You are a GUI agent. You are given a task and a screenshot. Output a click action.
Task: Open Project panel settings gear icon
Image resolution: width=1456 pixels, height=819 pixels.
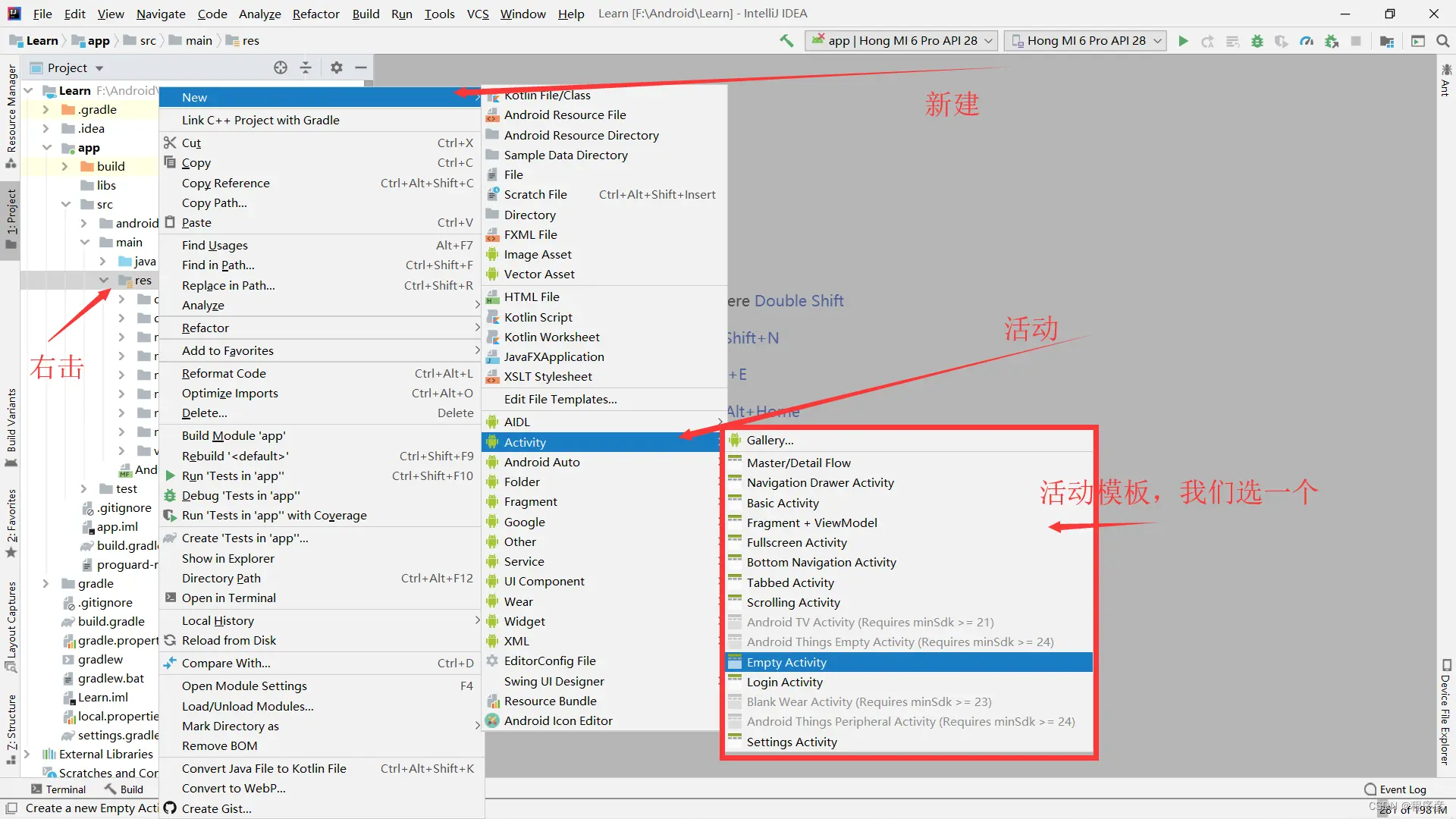pos(337,67)
